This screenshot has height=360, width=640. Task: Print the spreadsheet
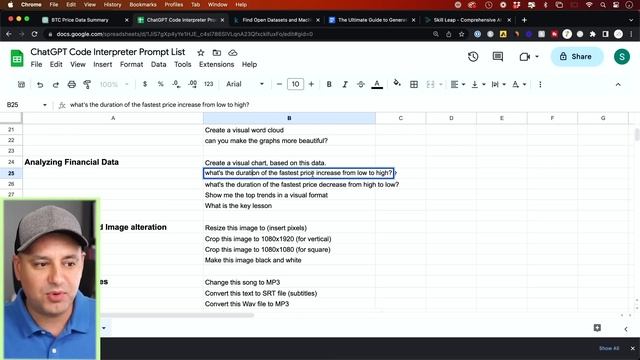71,84
